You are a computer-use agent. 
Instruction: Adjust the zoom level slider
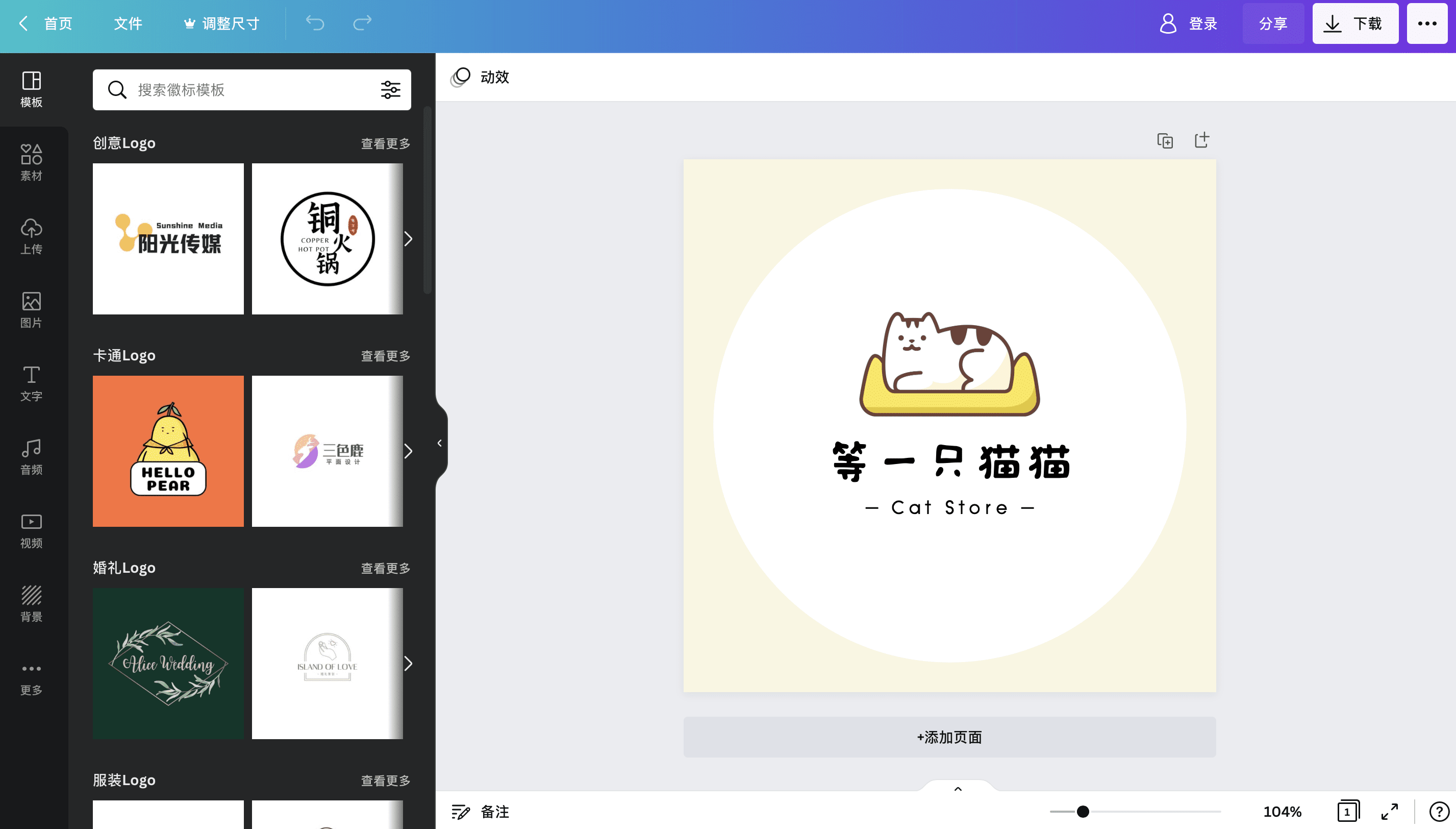pos(1083,811)
